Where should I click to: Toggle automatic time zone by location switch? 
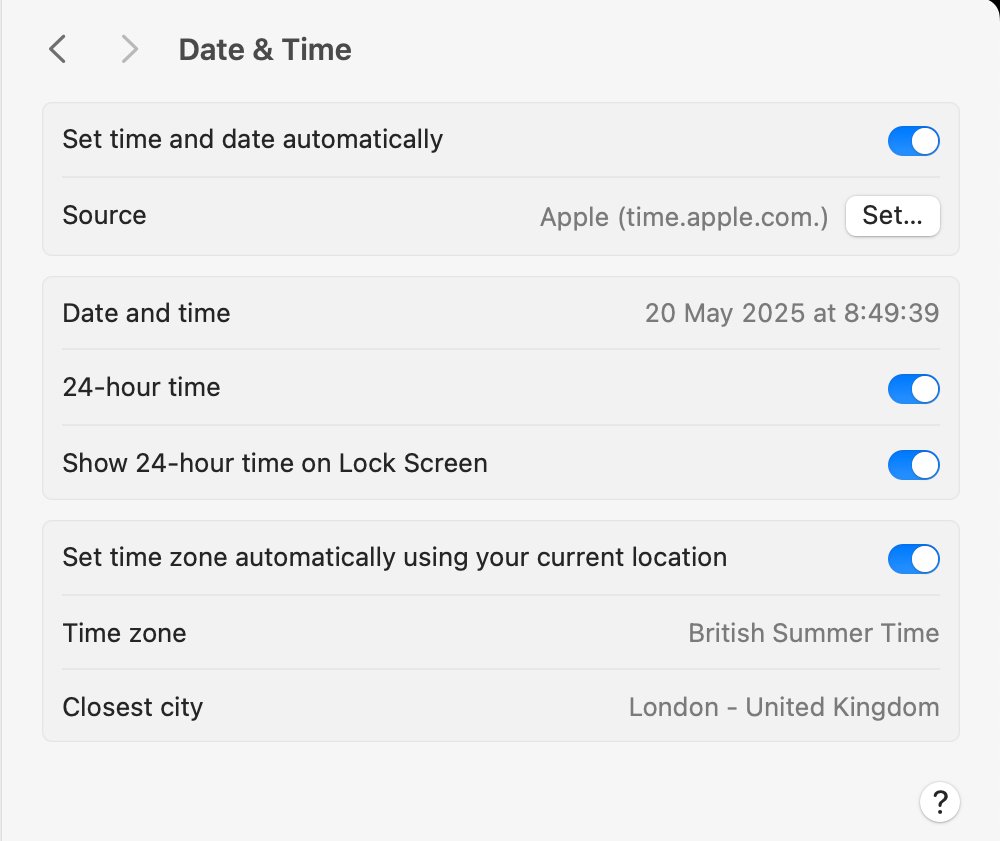coord(913,559)
